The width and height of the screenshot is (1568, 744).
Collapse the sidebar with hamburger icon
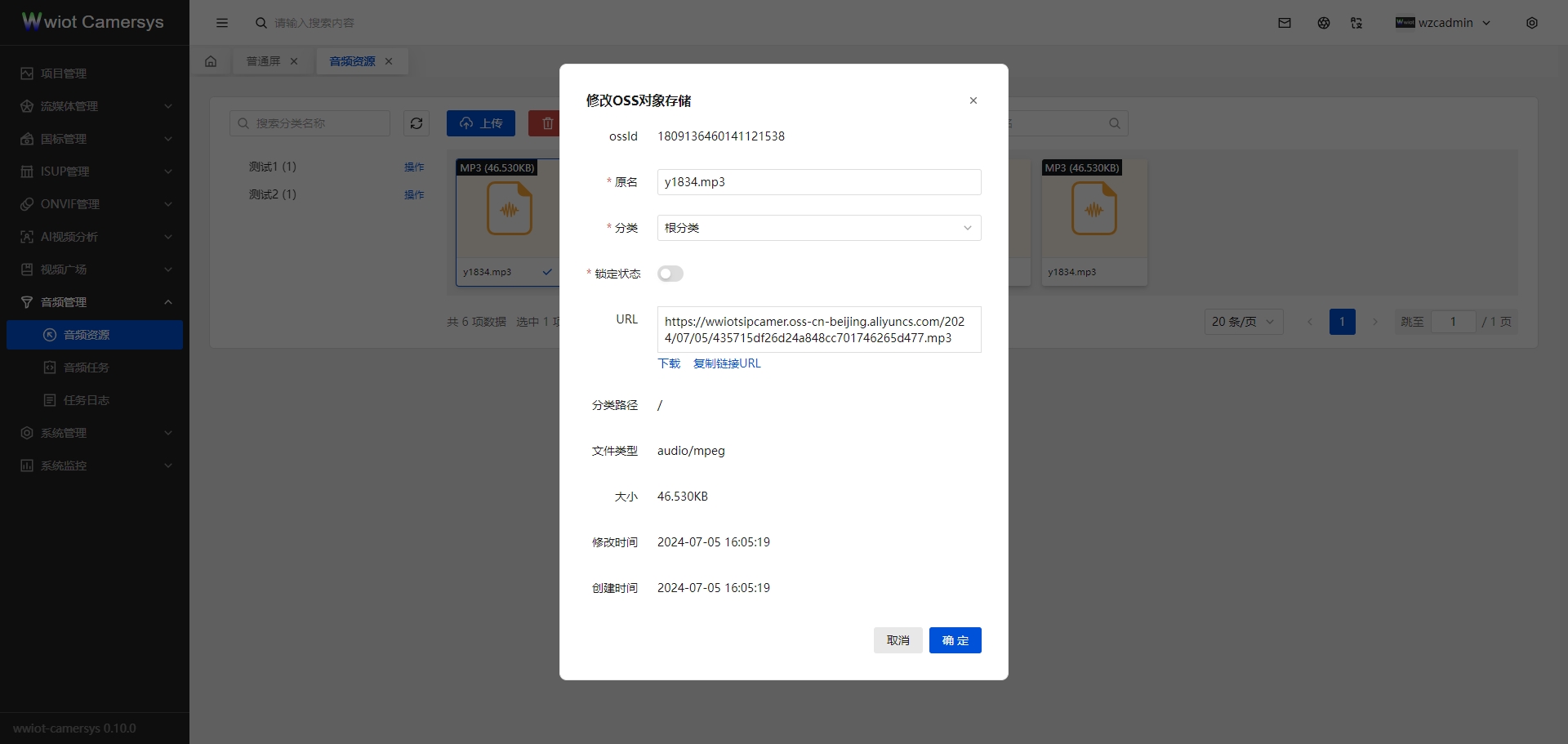click(222, 23)
